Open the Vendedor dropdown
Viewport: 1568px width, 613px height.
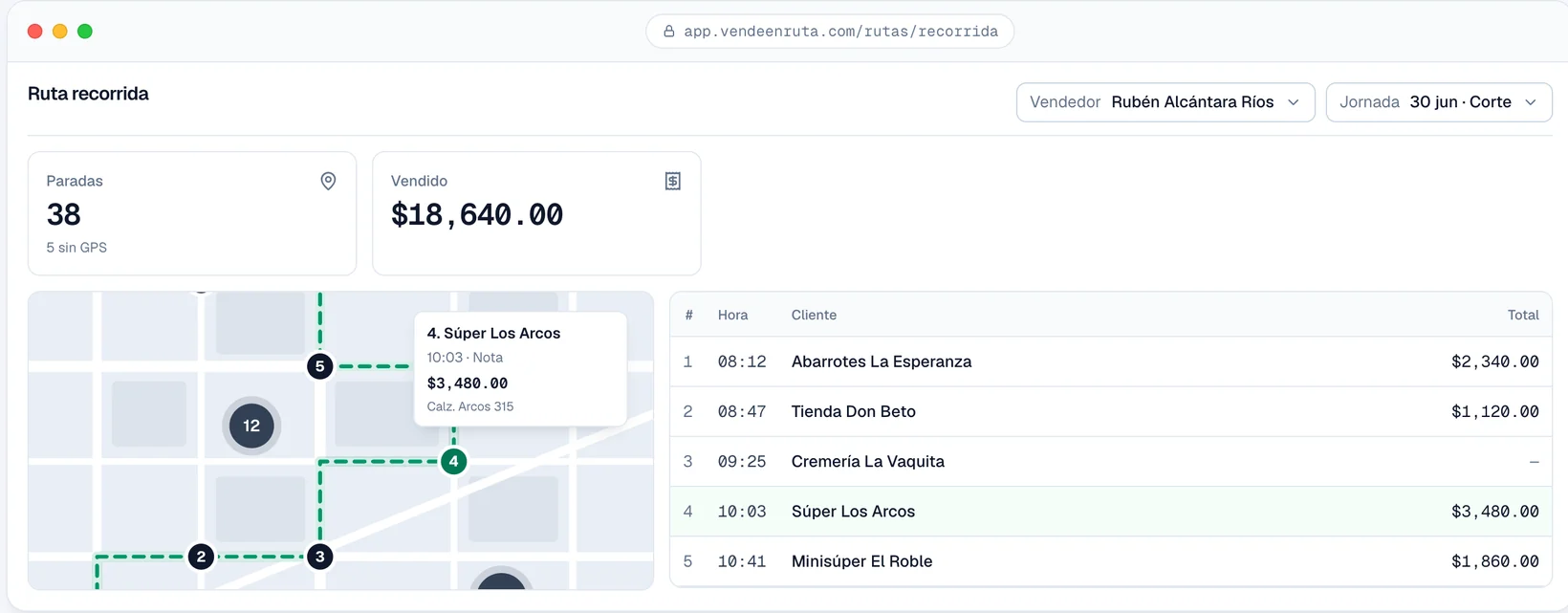(1165, 102)
